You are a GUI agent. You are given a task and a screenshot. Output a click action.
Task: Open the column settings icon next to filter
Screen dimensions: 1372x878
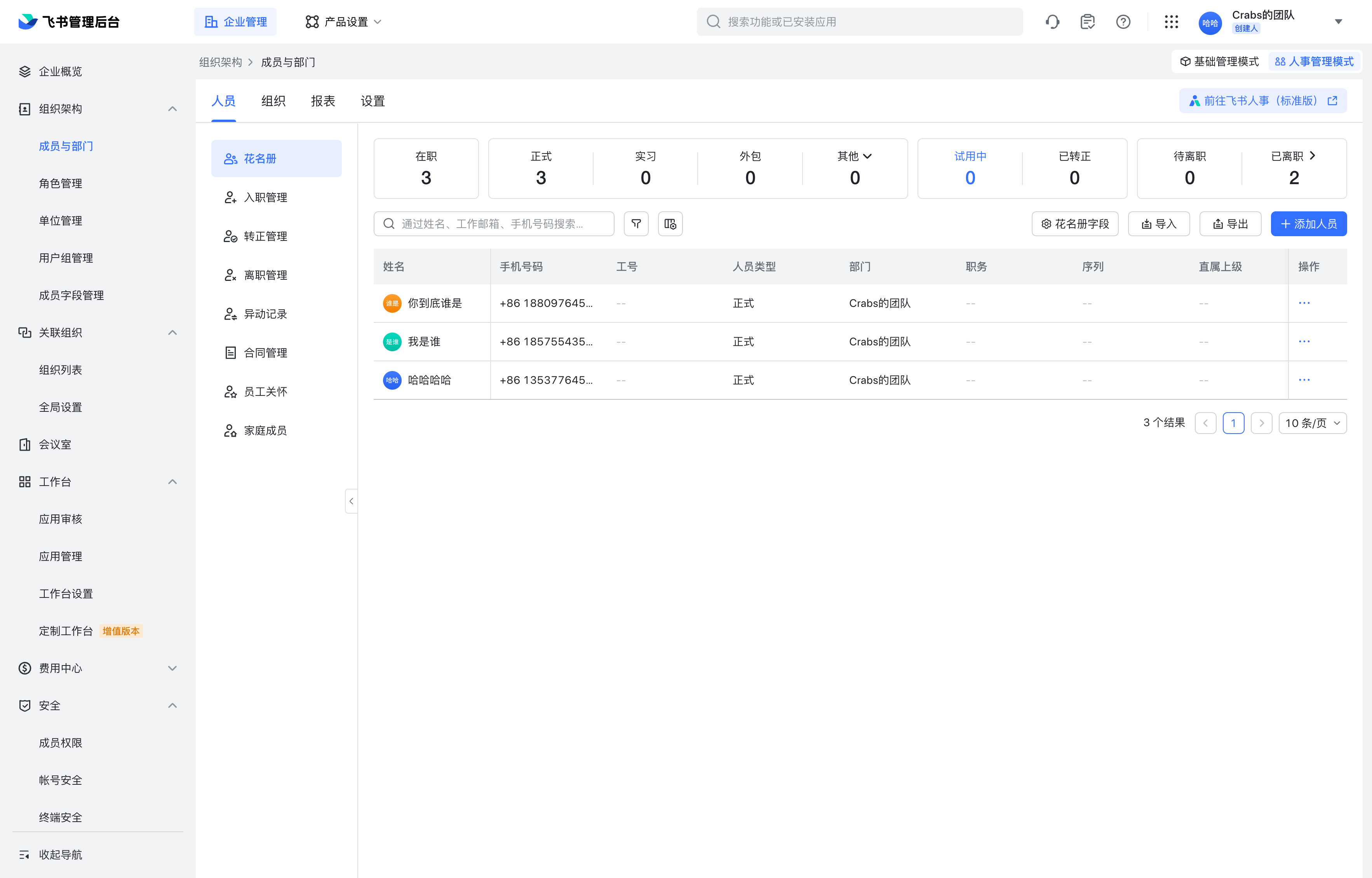pos(670,223)
